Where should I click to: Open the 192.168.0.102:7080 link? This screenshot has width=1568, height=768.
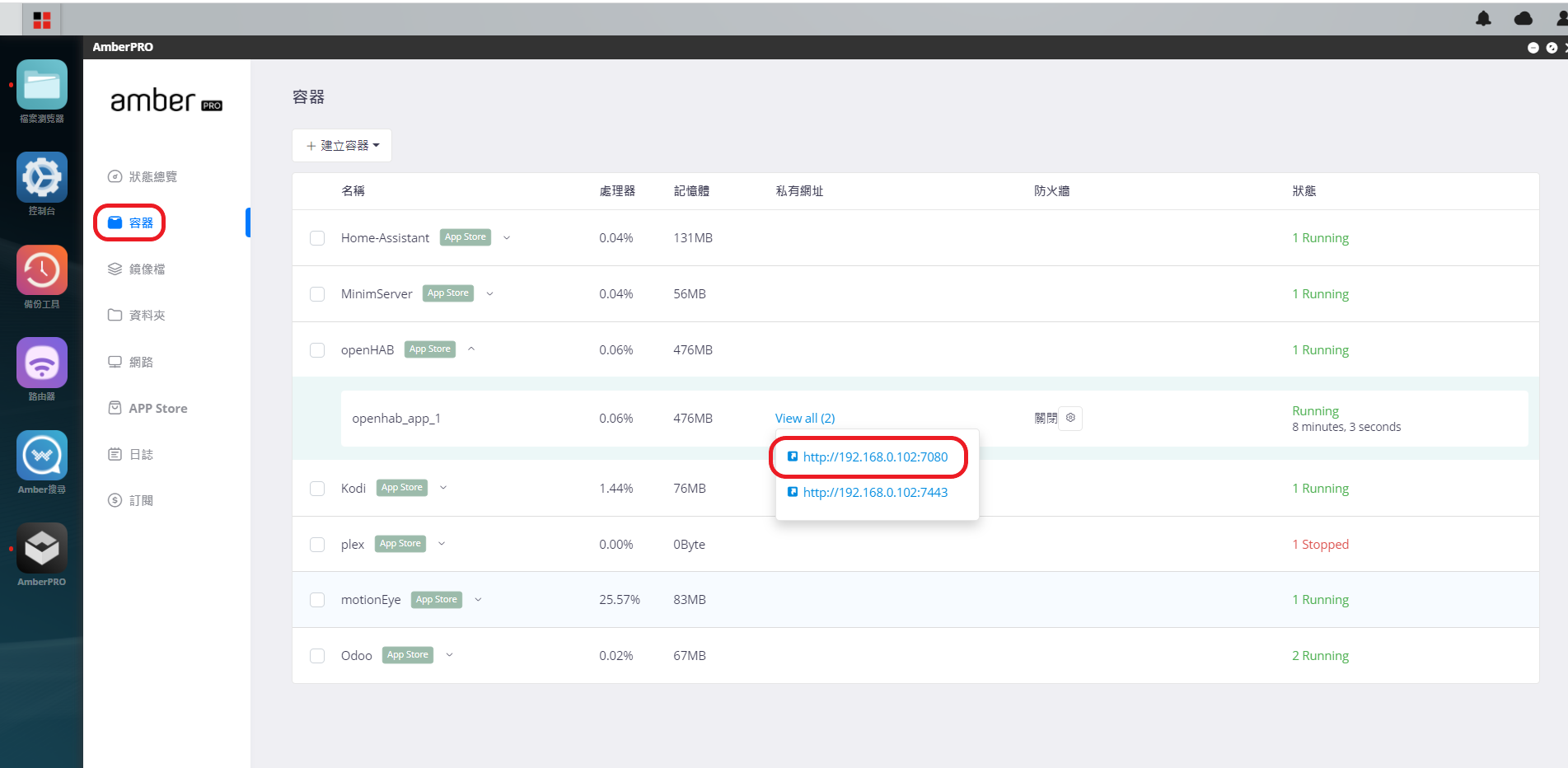pyautogui.click(x=875, y=457)
